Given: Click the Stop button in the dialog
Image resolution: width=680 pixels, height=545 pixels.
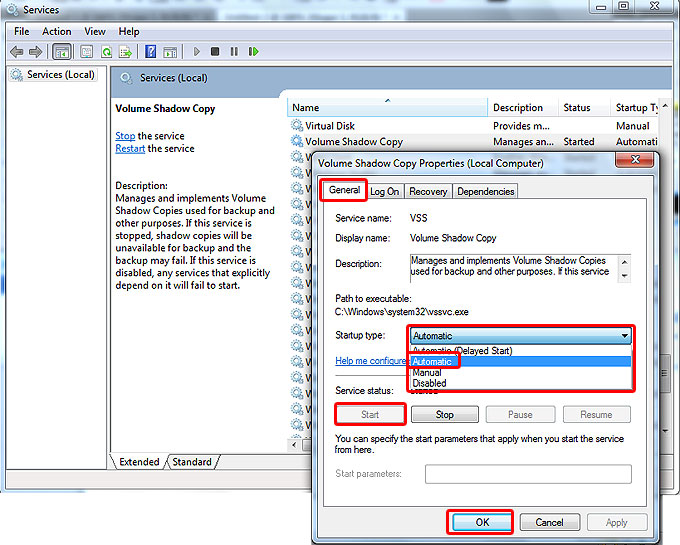Looking at the screenshot, I should point(445,414).
